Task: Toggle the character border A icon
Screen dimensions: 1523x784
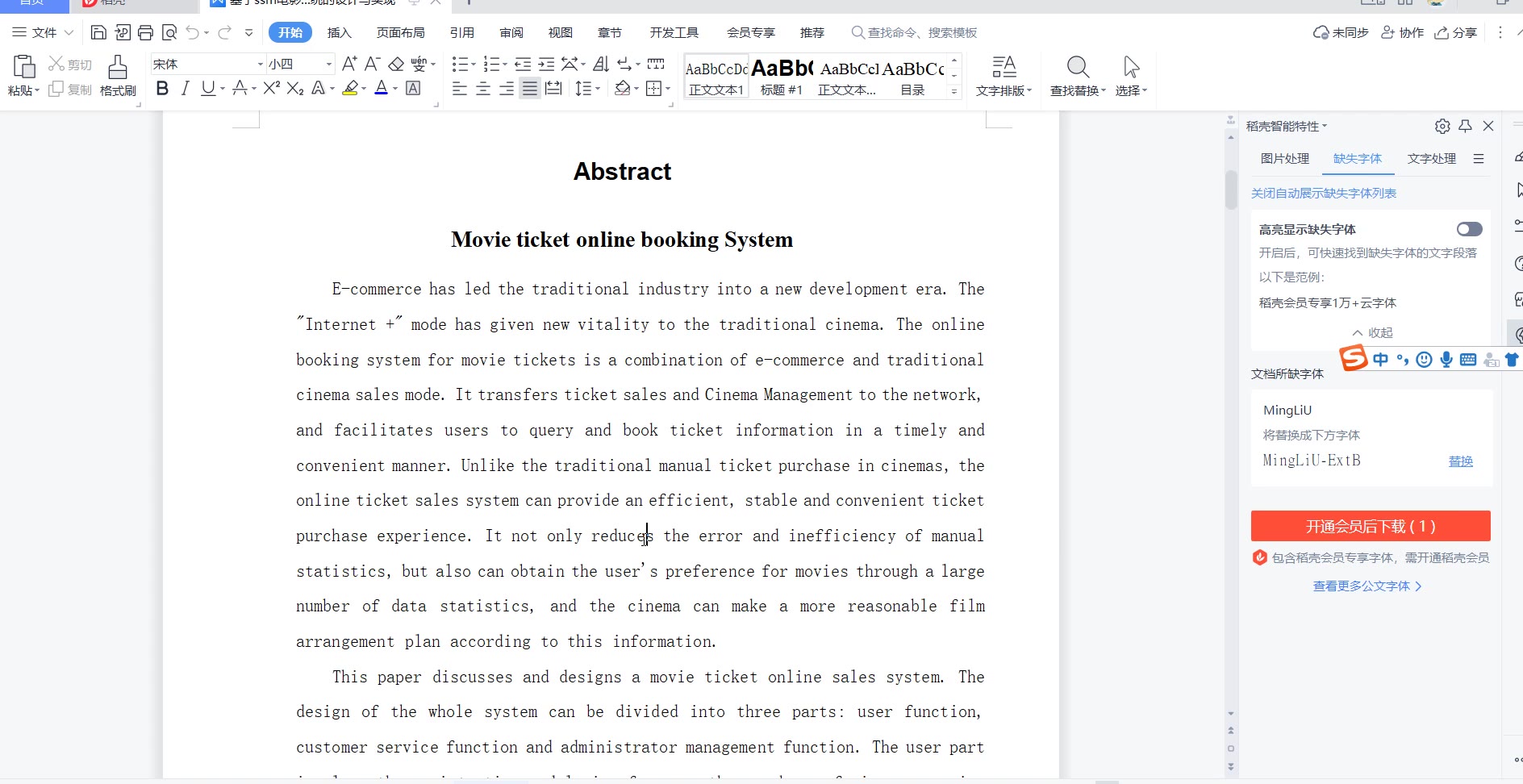Action: pos(413,89)
